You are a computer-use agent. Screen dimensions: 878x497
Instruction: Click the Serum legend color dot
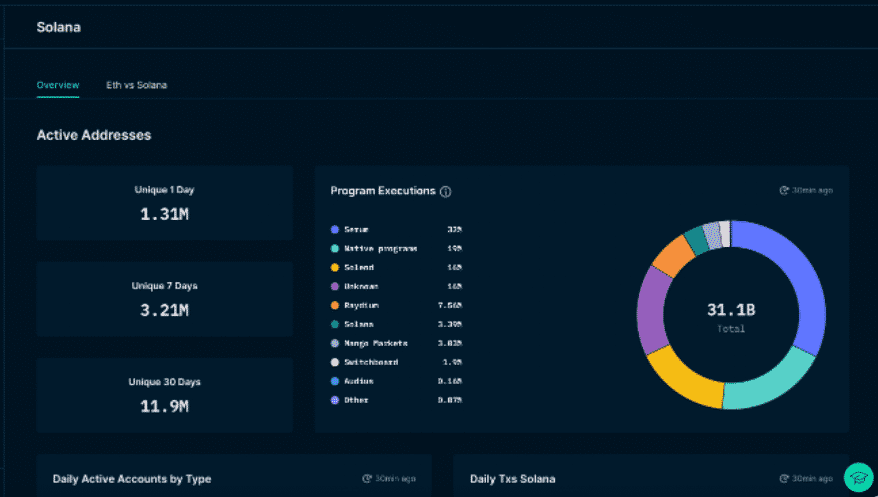(335, 229)
